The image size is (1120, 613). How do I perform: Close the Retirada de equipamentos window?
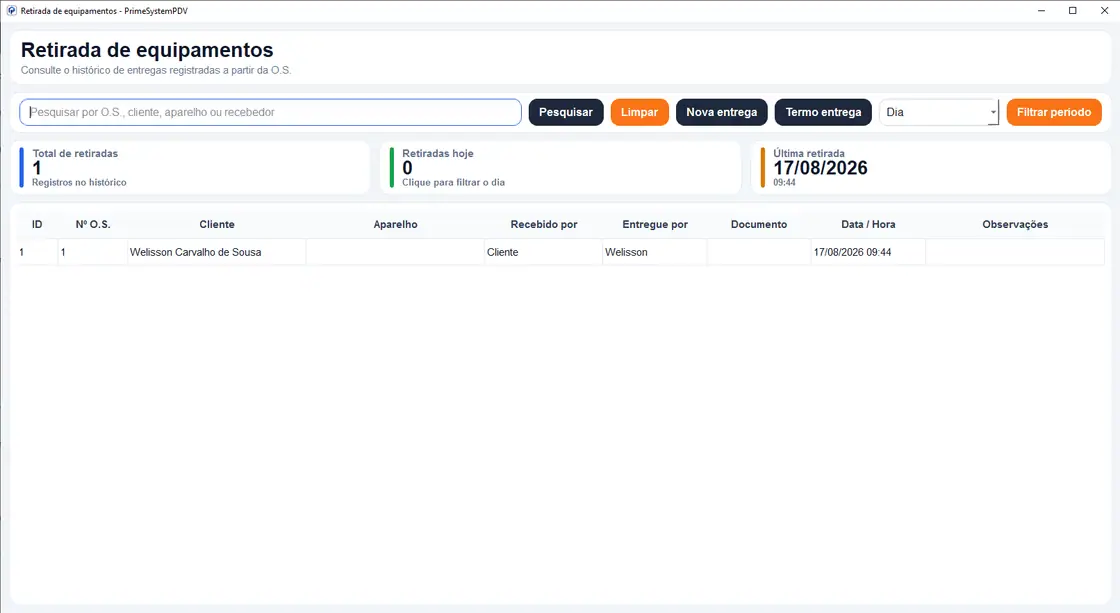(x=1104, y=11)
